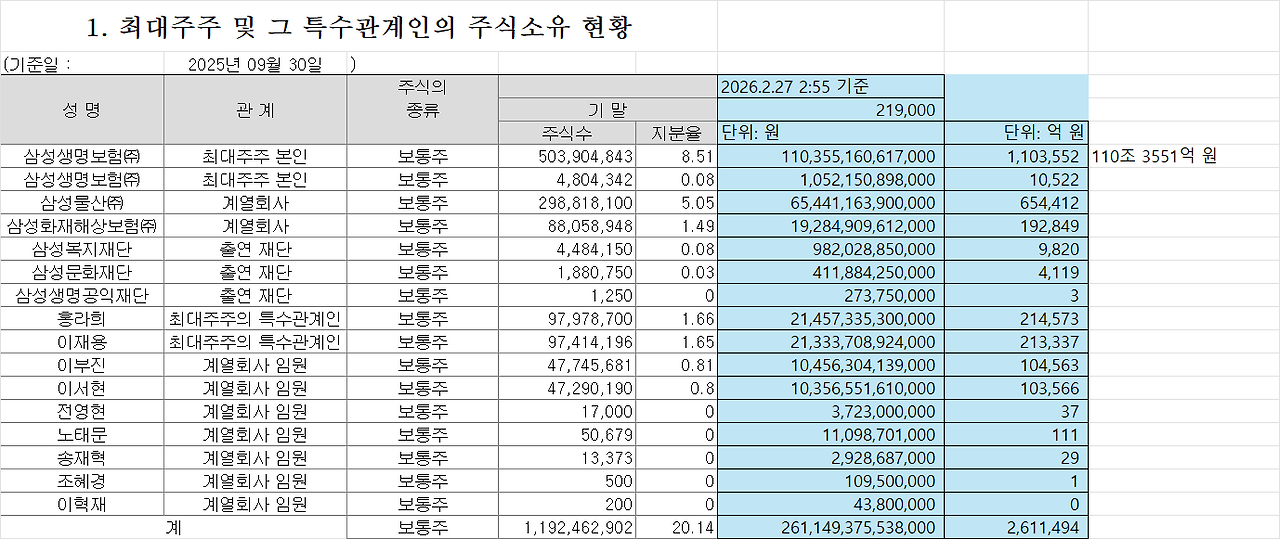Screen dimensions: 1280x539
Task: Select the name cell '조혜경'
Action: [x=82, y=480]
